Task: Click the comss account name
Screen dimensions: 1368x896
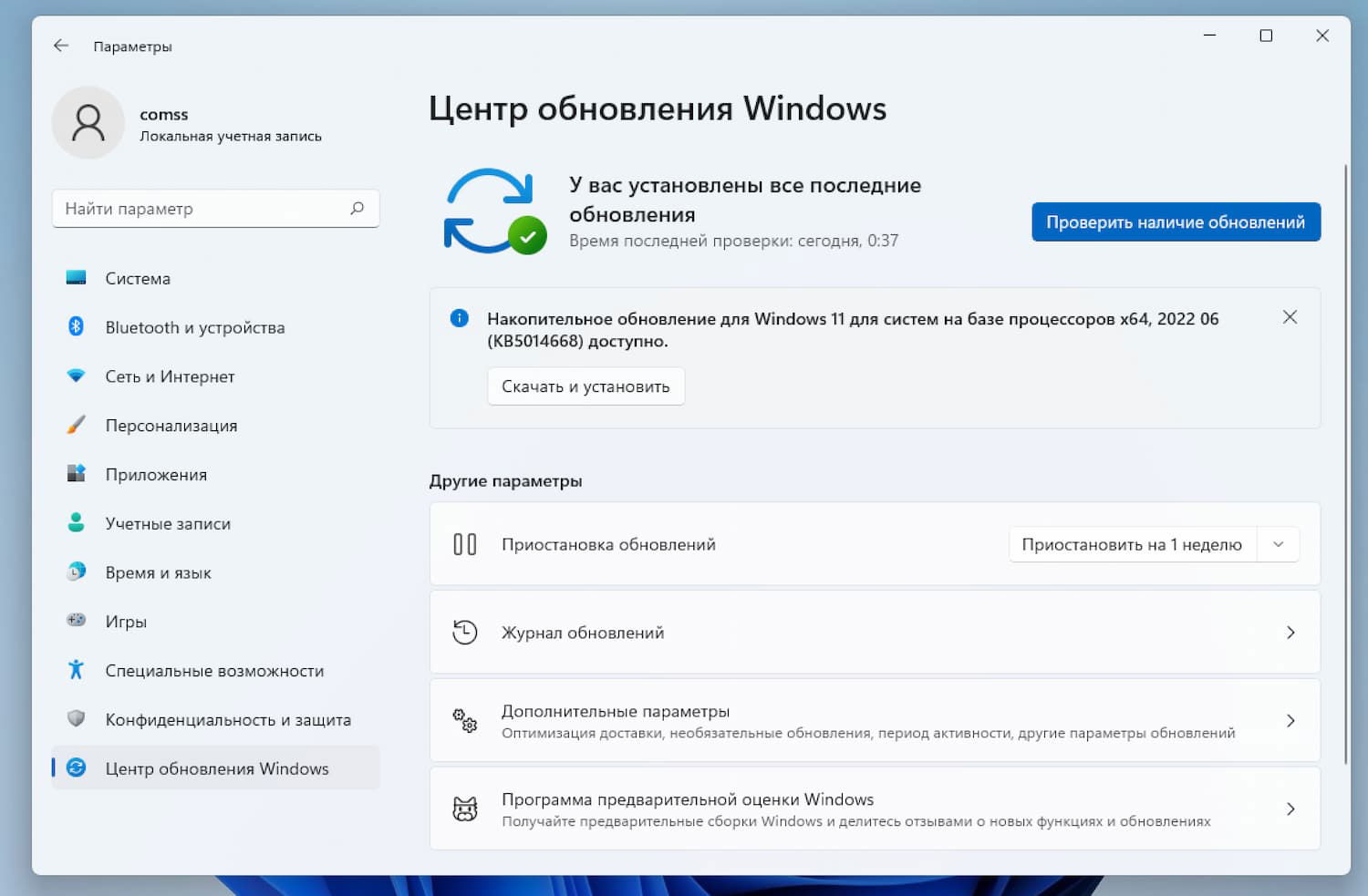Action: [164, 114]
